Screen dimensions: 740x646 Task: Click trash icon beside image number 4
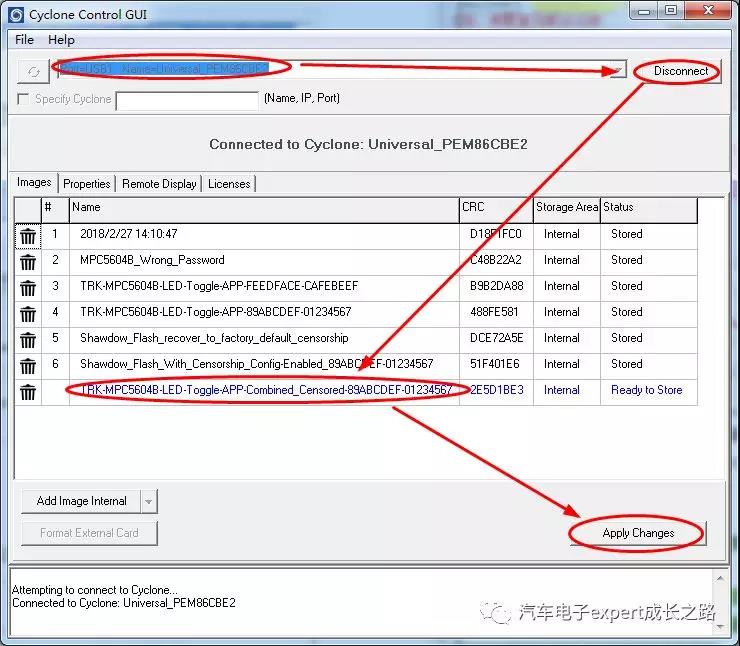[x=28, y=313]
